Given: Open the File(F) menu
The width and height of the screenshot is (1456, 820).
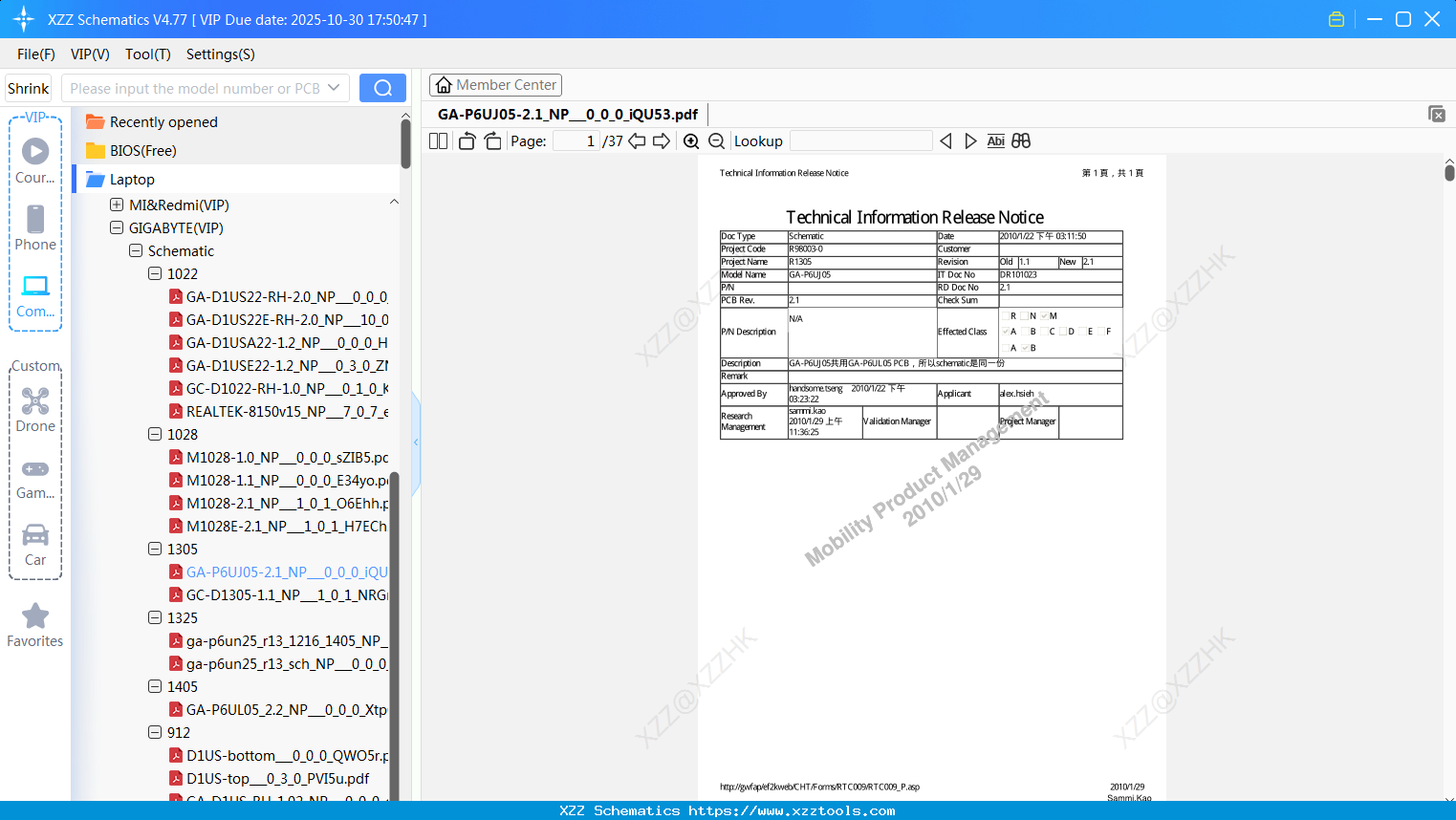Looking at the screenshot, I should (36, 54).
